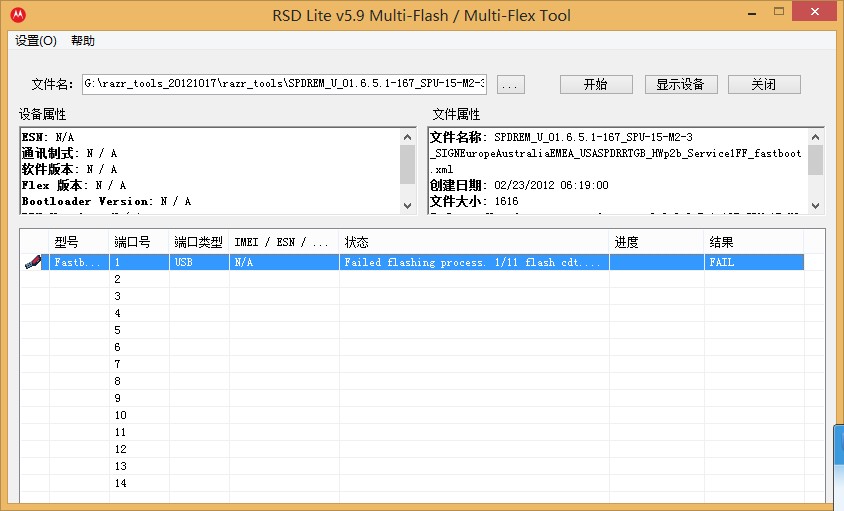Click the 开始 button
This screenshot has width=844, height=511.
pyautogui.click(x=596, y=85)
